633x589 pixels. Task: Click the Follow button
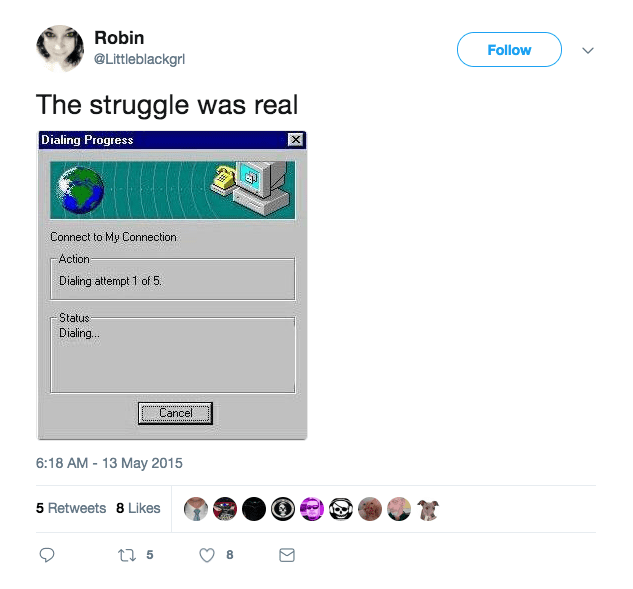tap(509, 50)
